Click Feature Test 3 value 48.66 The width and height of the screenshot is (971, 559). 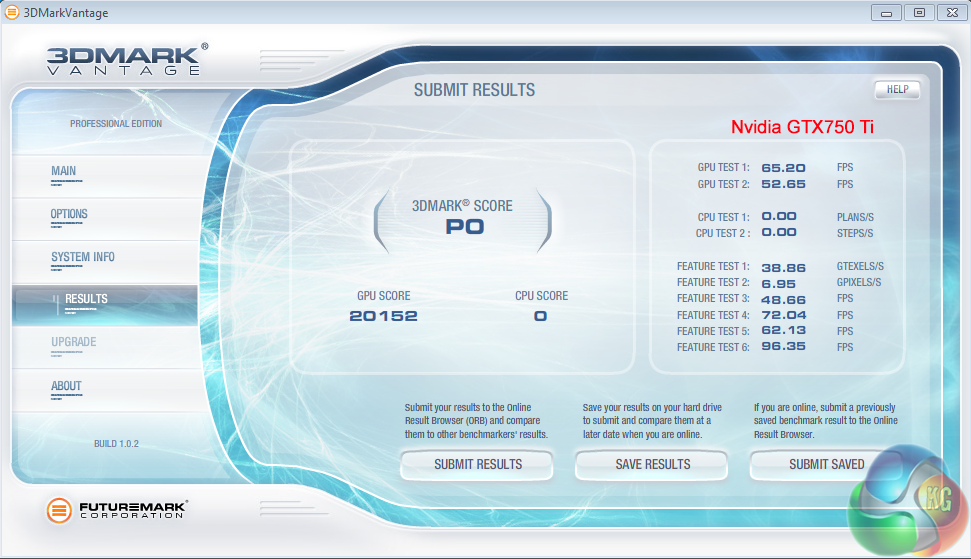click(783, 300)
